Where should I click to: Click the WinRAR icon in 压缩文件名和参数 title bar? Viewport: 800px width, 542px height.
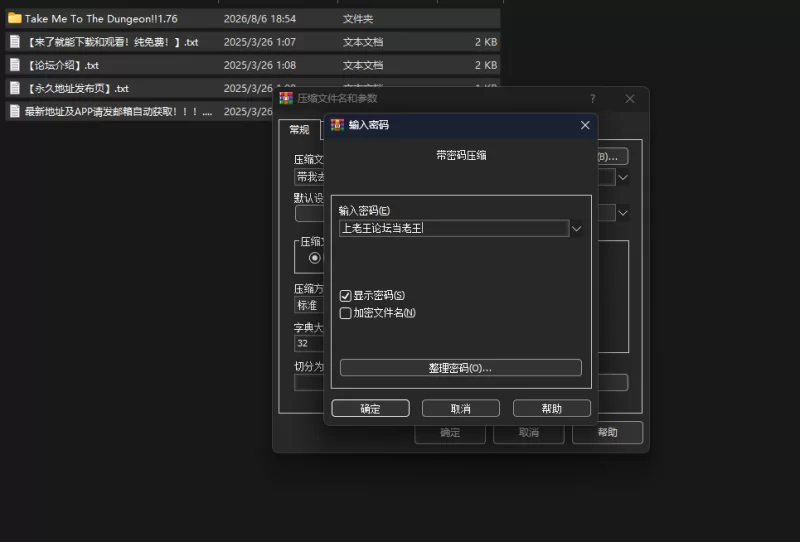[286, 98]
